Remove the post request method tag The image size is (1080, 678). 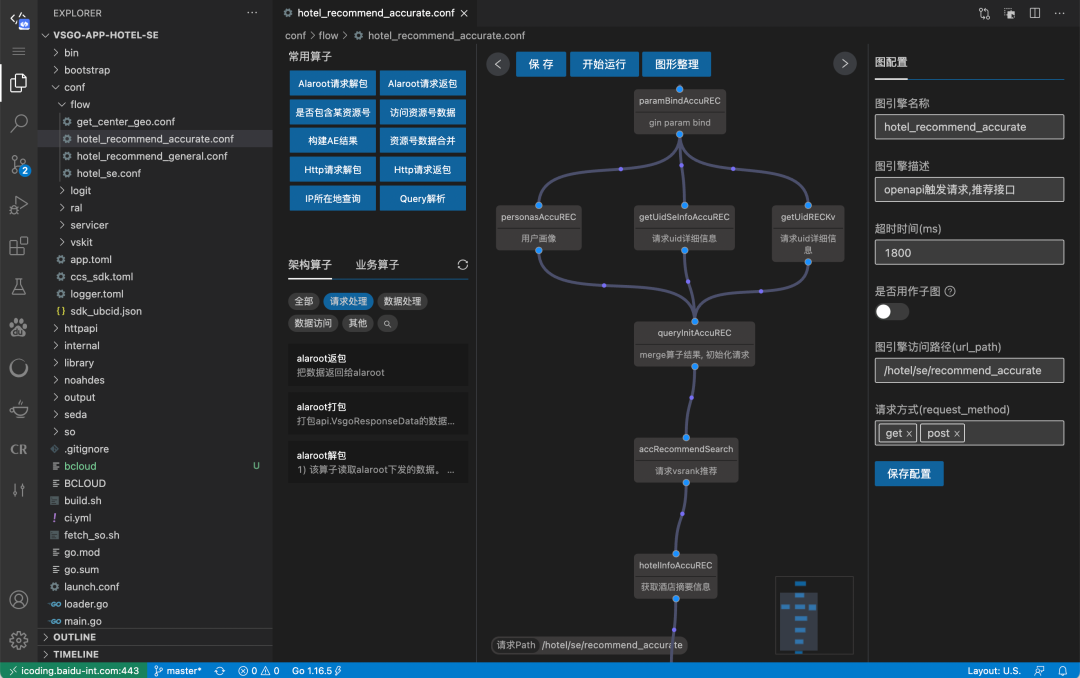tap(956, 433)
